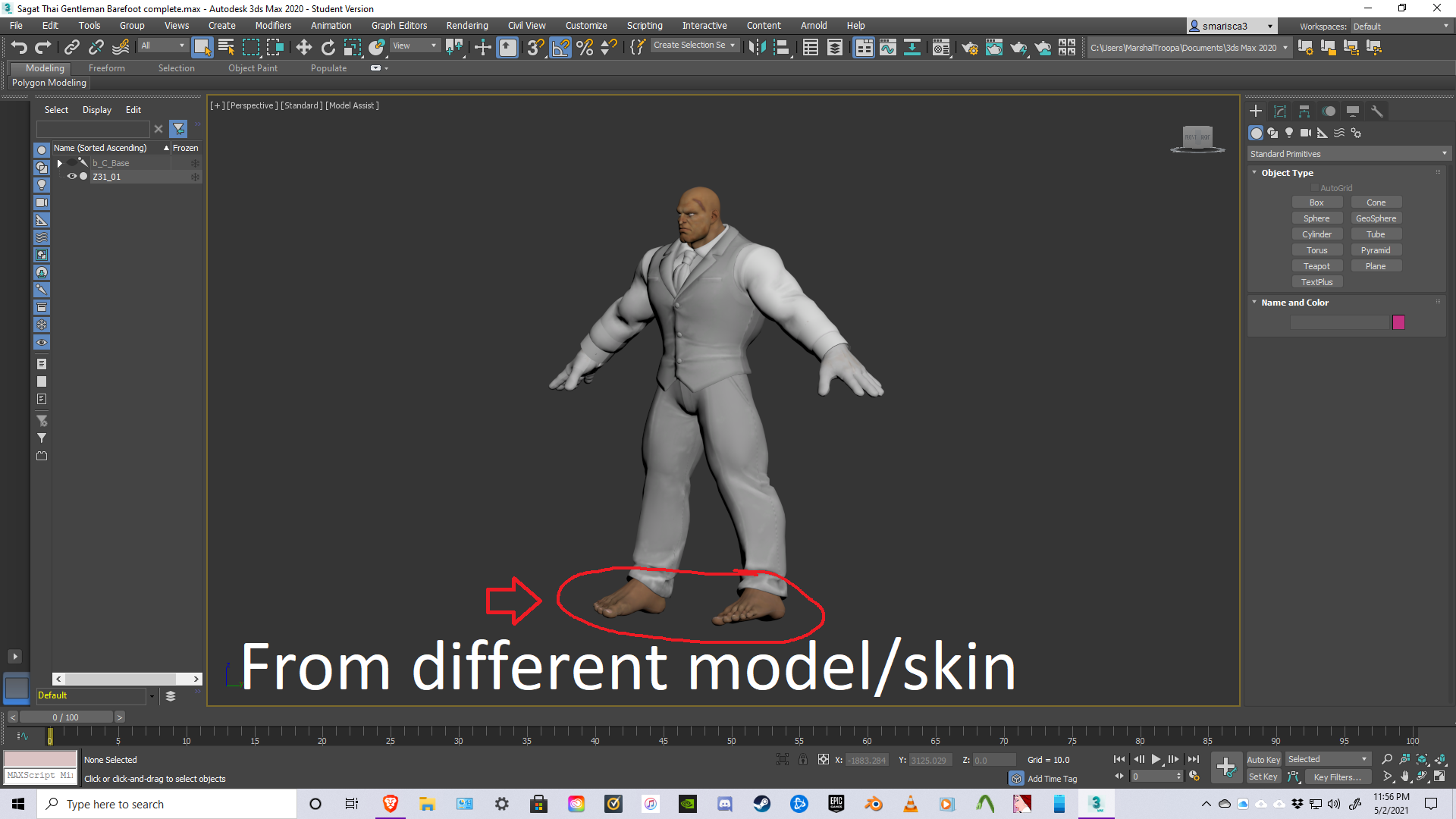Toggle the Auto Key button
Screen dimensions: 1456x819
point(1263,759)
